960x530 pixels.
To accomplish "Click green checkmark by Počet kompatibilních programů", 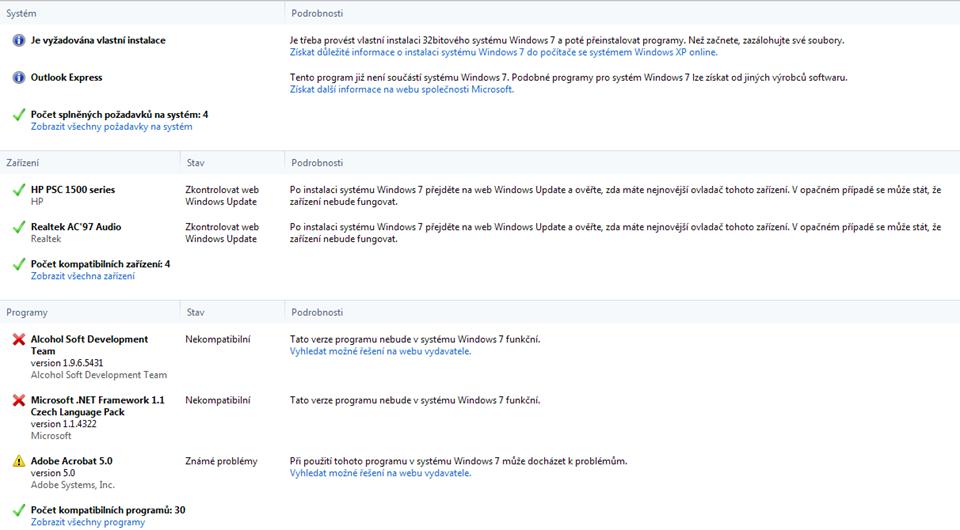I will [19, 510].
